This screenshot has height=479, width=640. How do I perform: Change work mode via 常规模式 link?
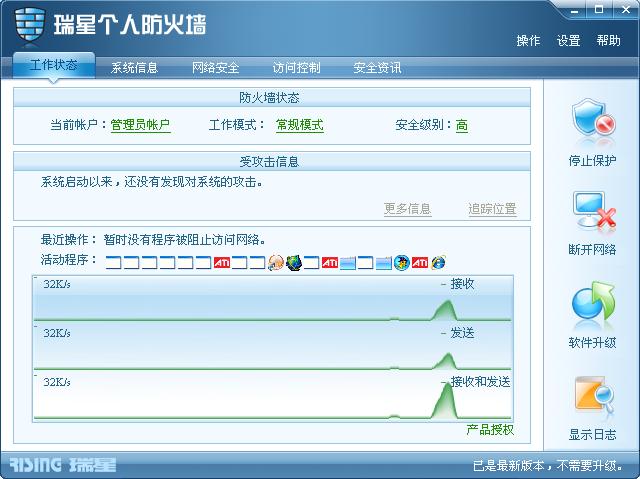coord(300,125)
